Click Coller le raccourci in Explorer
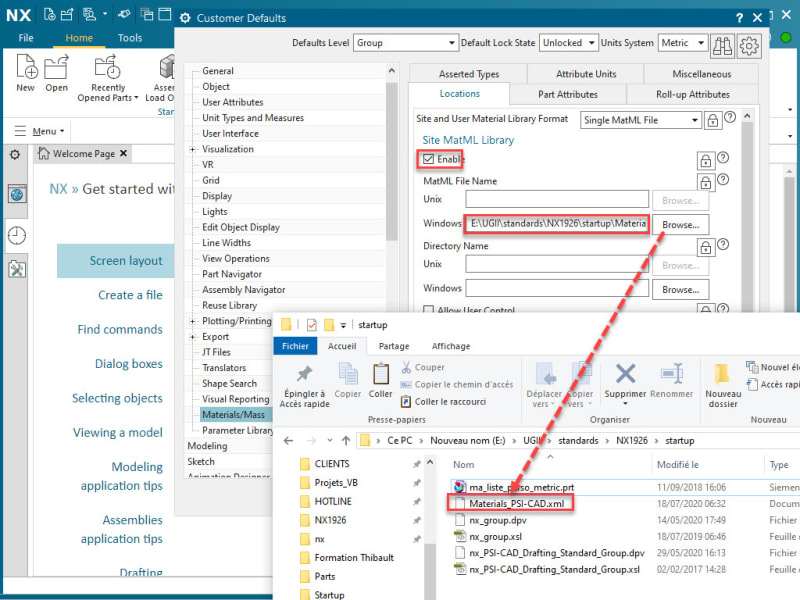 pyautogui.click(x=443, y=402)
